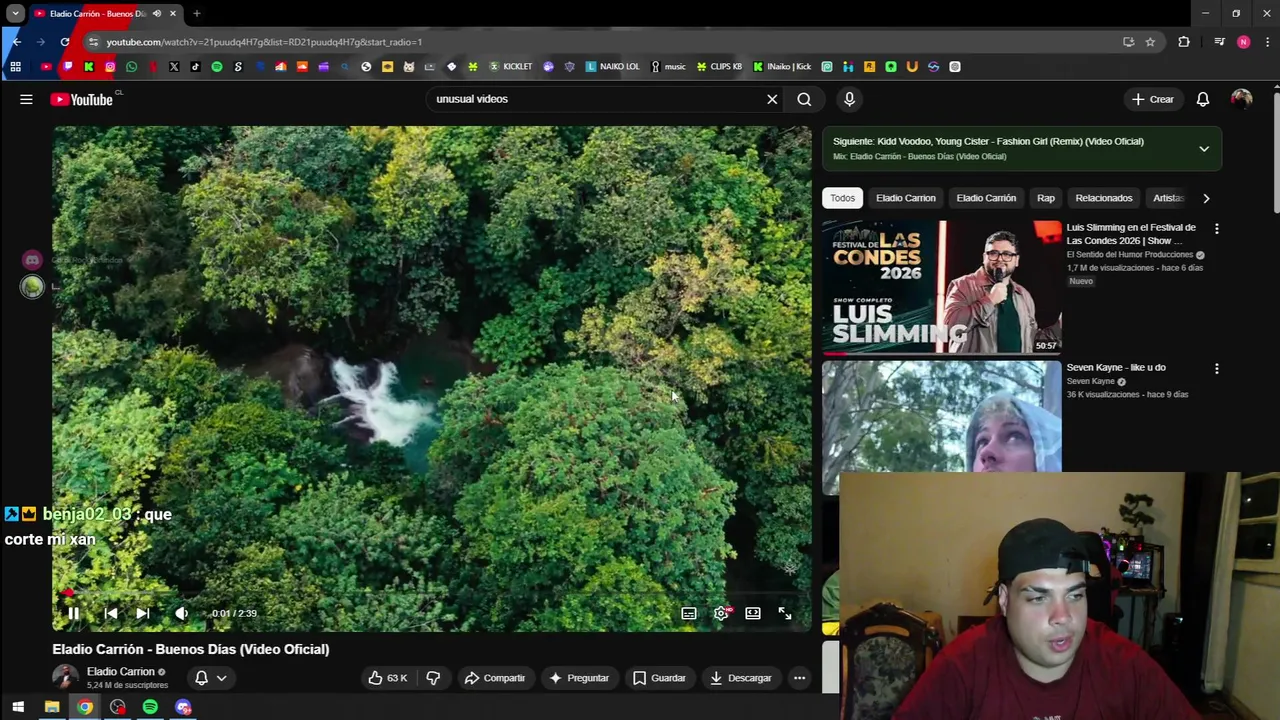Viewport: 1280px width, 720px height.
Task: Download video with Descargar button
Action: [x=741, y=678]
